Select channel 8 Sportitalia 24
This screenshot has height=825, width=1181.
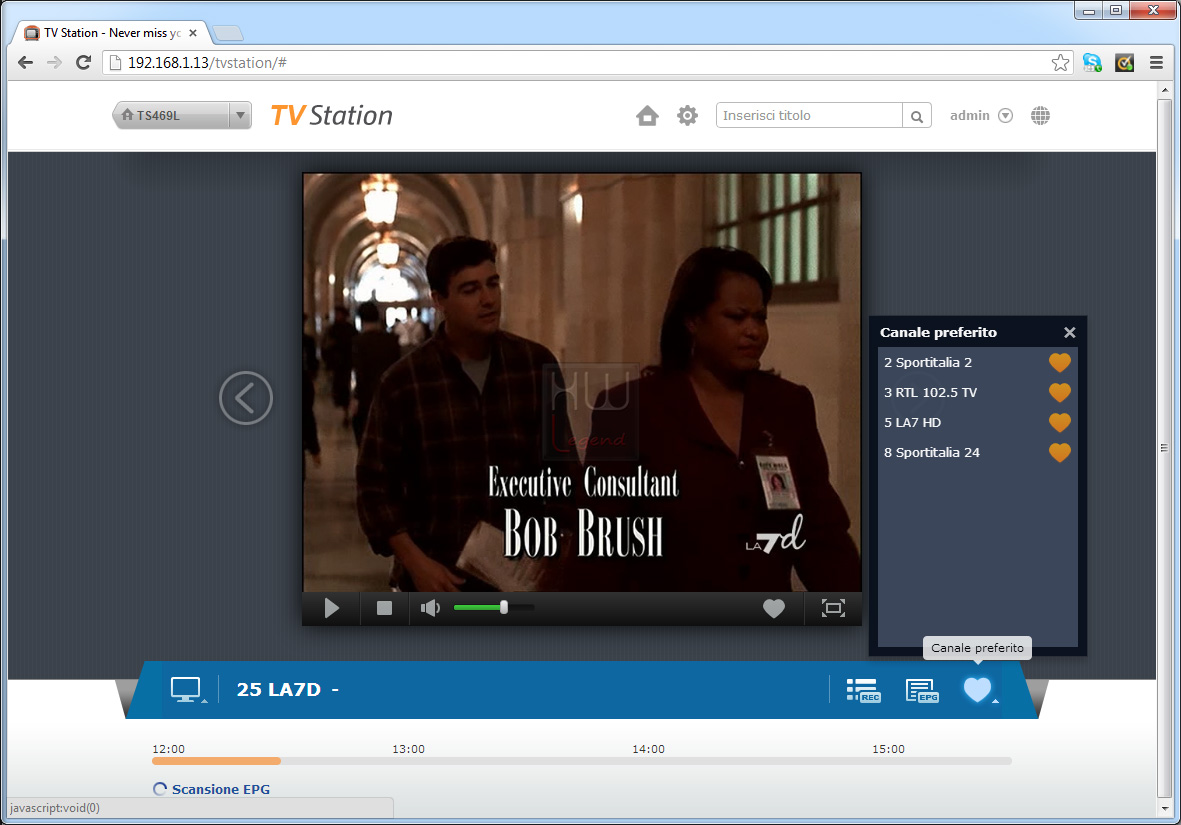click(932, 453)
